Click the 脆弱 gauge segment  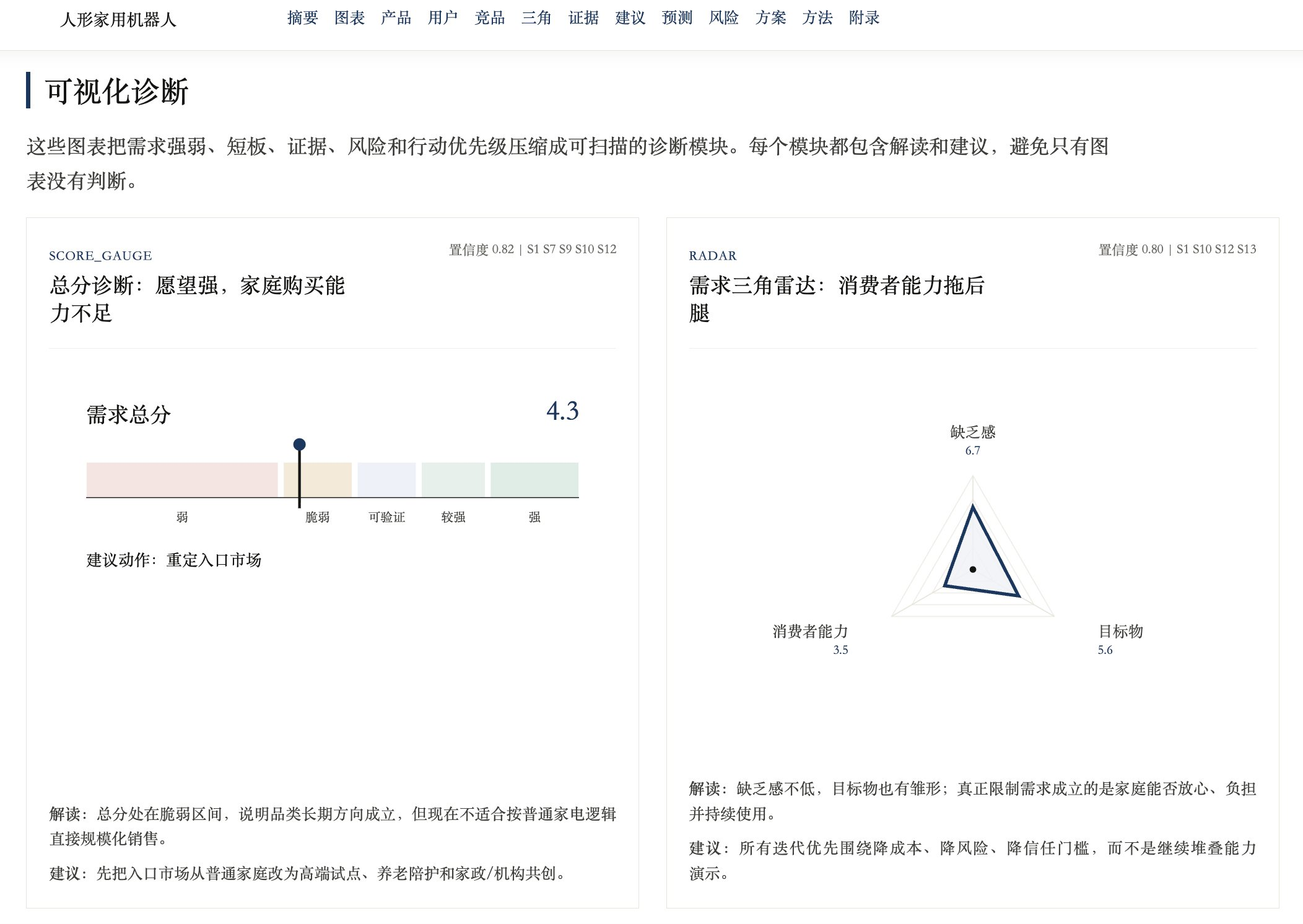click(x=318, y=479)
